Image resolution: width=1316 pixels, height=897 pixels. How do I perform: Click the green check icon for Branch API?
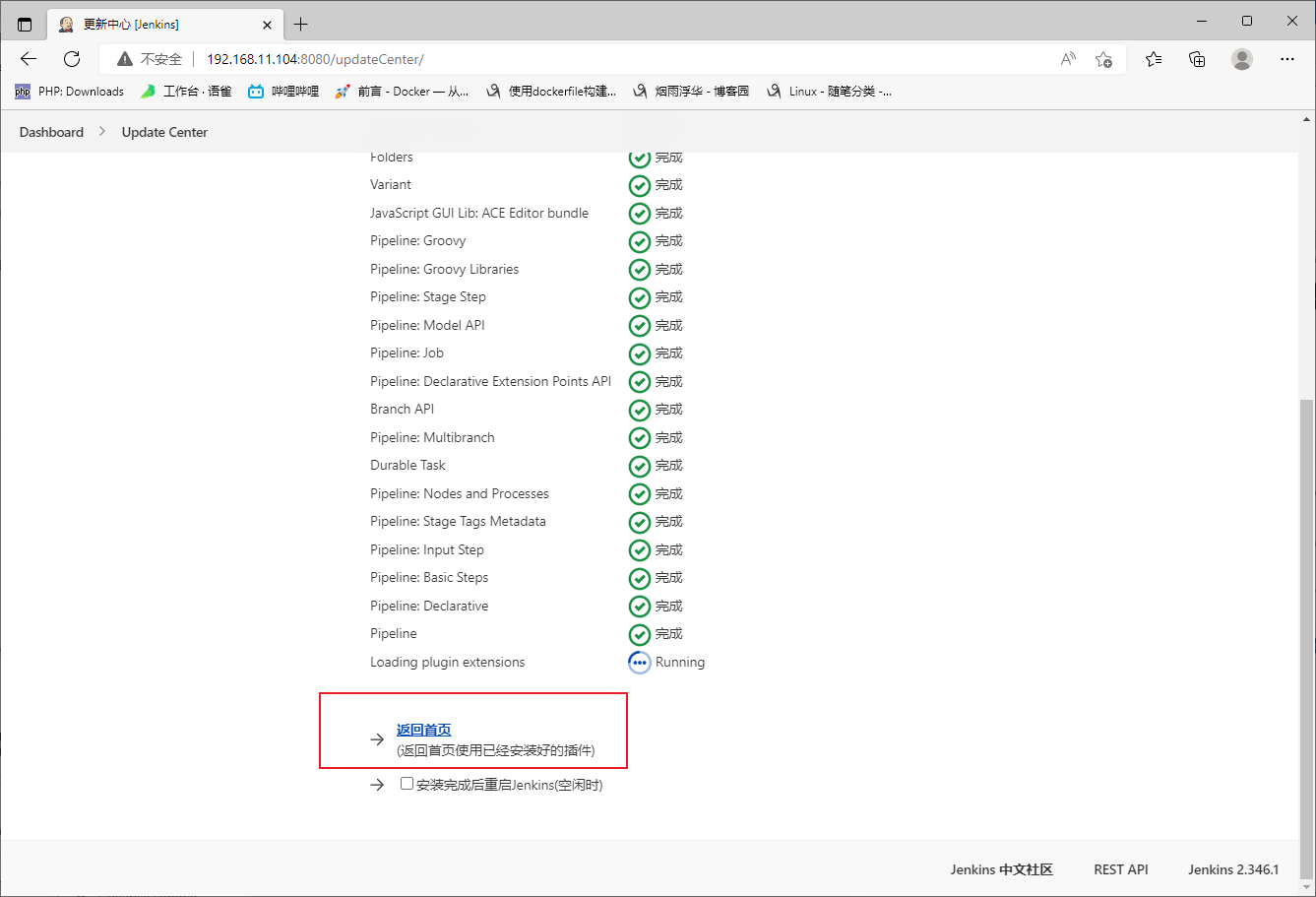pyautogui.click(x=640, y=410)
